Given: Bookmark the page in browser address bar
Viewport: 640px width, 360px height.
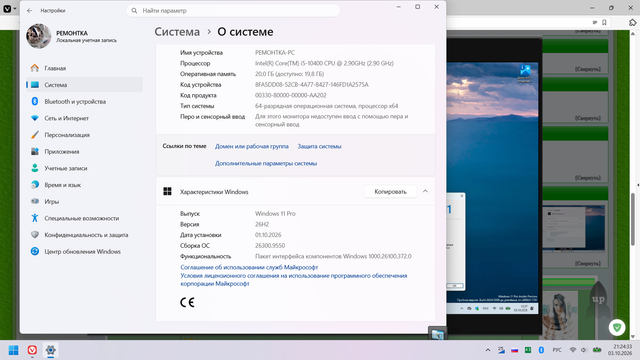Looking at the screenshot, I should [x=604, y=22].
